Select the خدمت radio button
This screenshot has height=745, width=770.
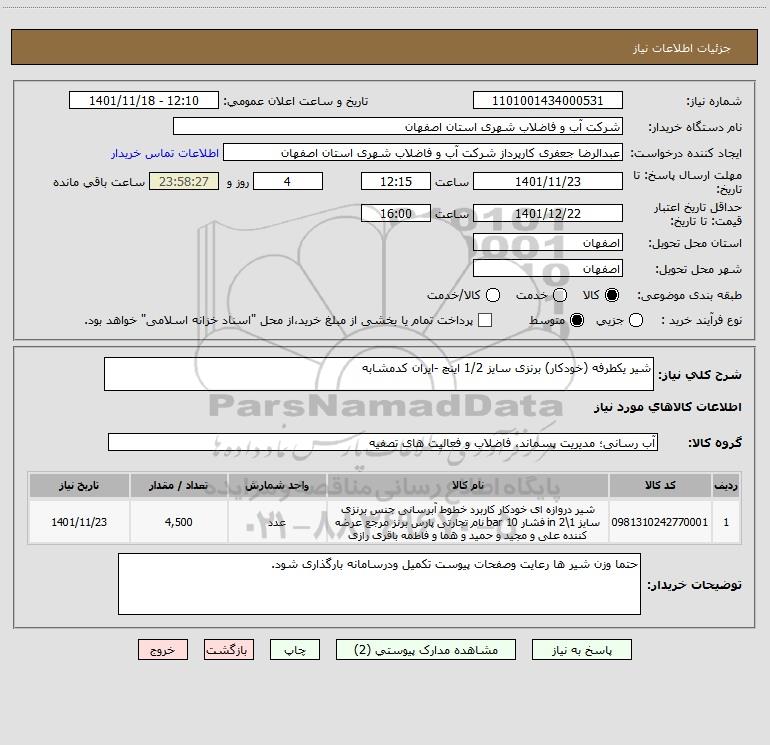point(560,295)
